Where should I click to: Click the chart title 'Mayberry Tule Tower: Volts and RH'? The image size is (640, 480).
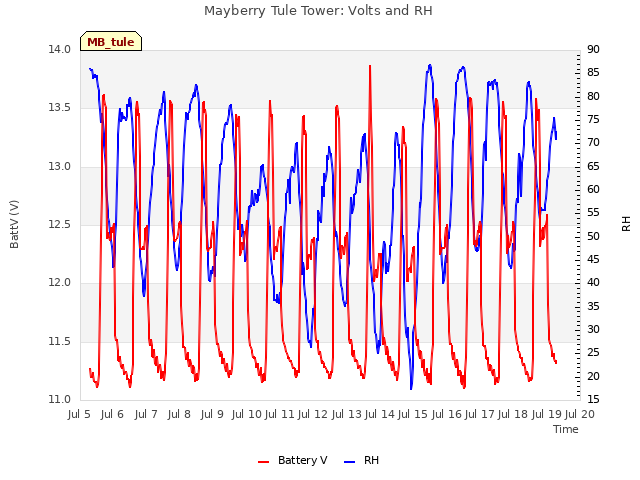[x=318, y=10]
